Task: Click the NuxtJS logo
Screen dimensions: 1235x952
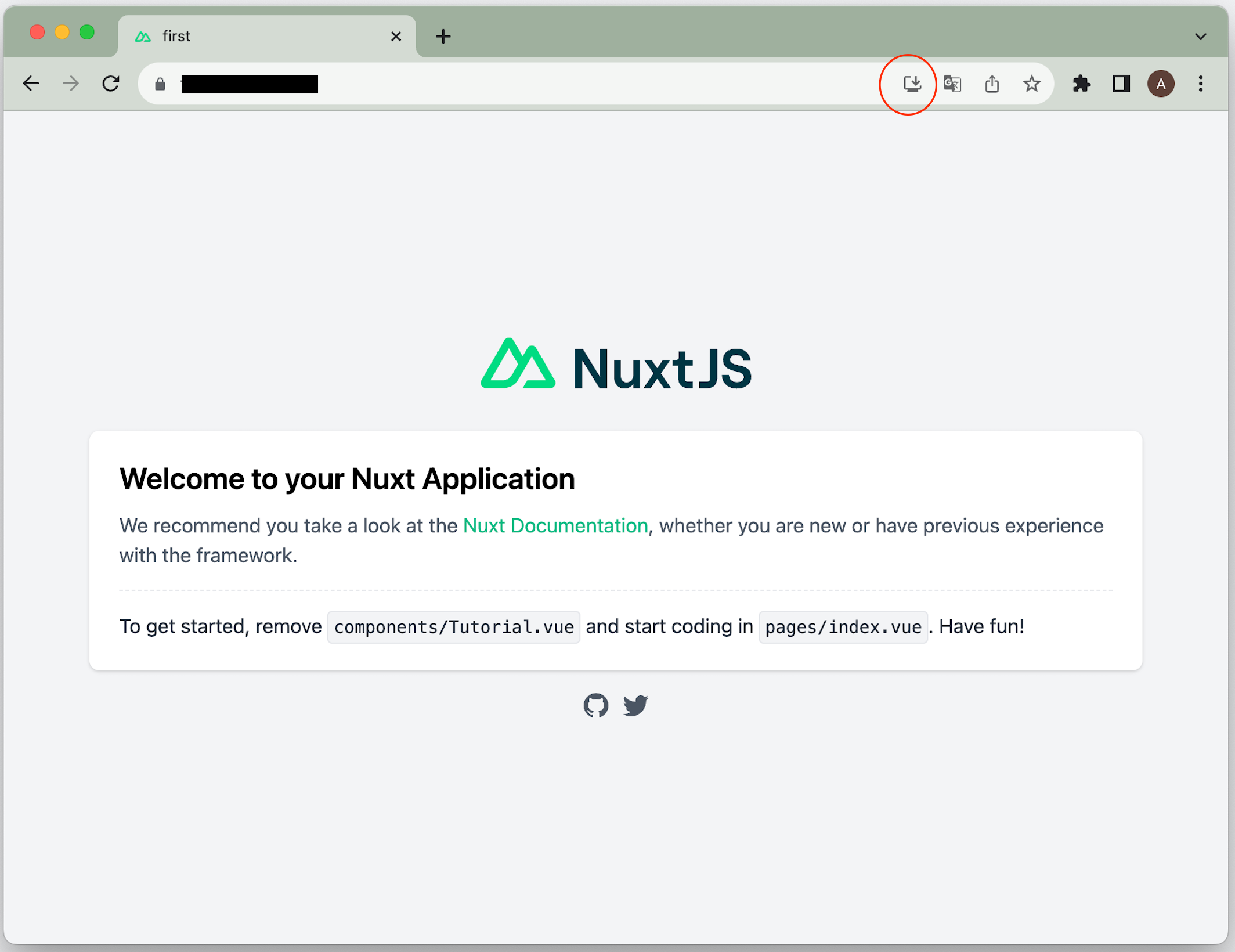Action: pos(616,365)
